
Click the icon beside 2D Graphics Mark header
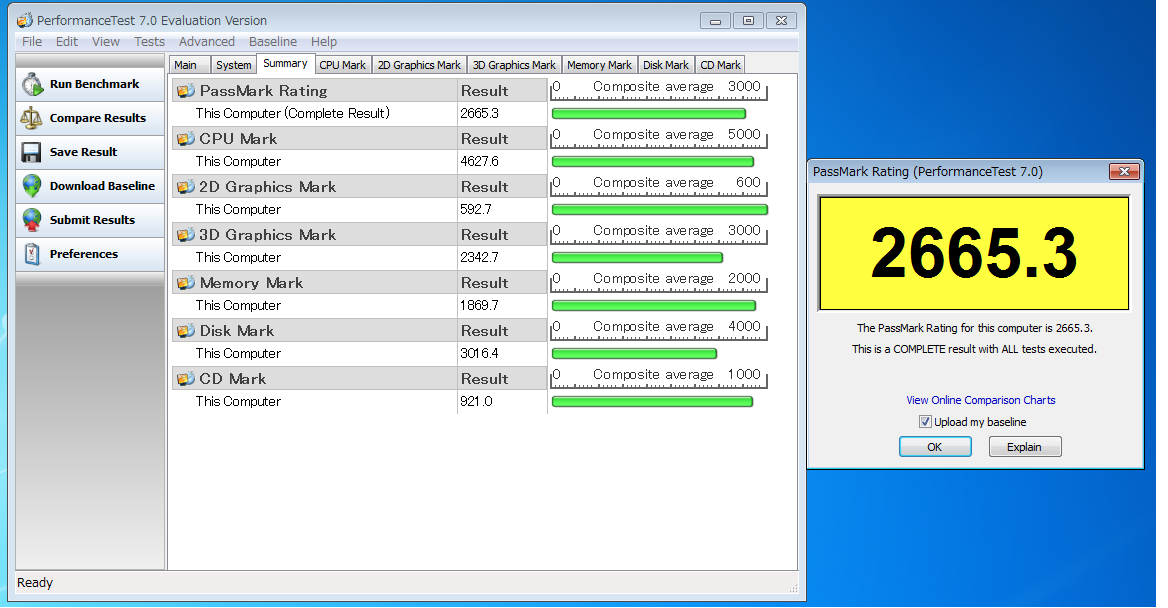click(185, 187)
